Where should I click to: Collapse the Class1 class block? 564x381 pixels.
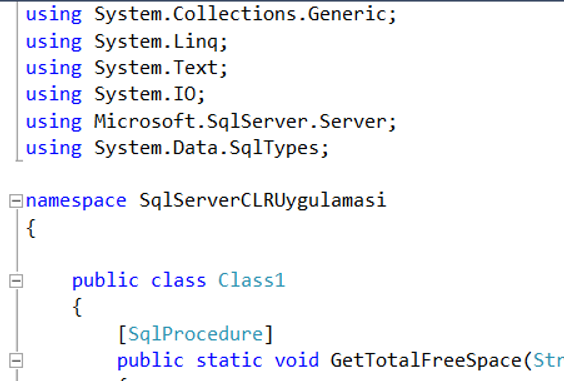(x=15, y=281)
